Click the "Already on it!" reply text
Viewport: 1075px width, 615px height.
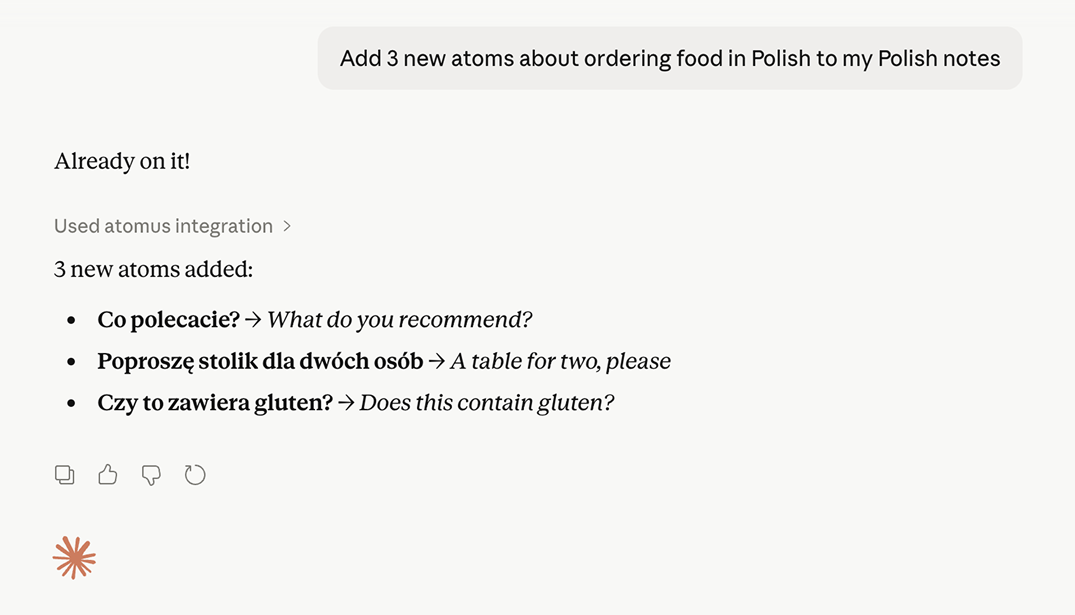pyautogui.click(x=122, y=161)
